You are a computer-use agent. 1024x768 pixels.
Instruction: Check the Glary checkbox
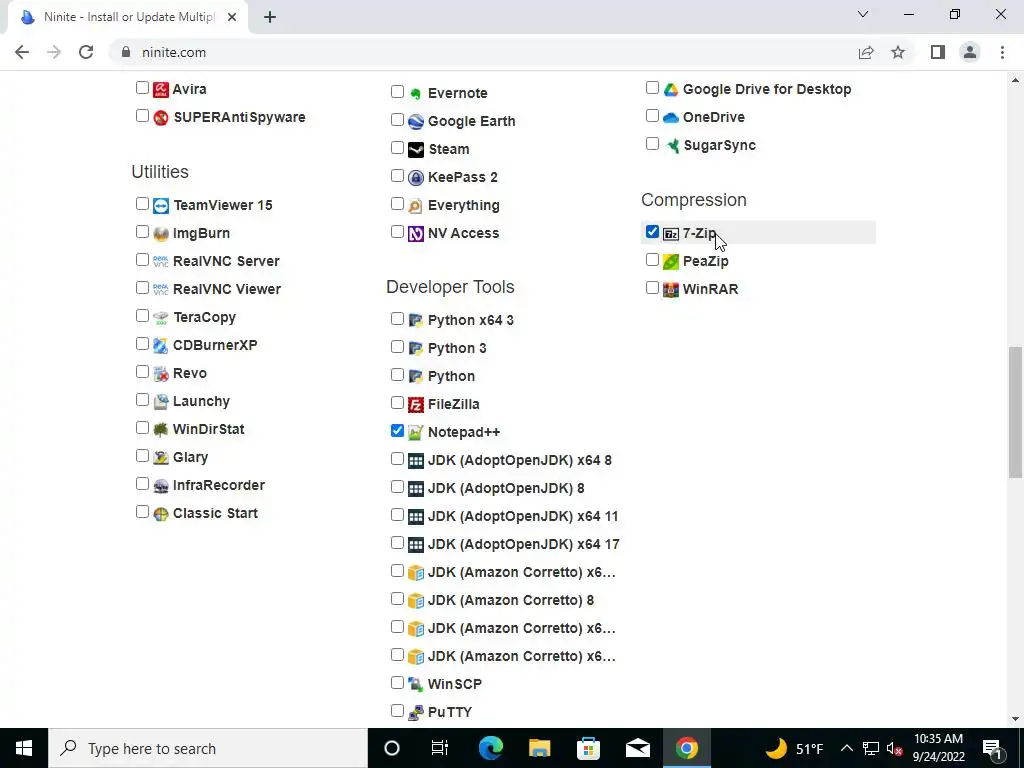(x=142, y=456)
